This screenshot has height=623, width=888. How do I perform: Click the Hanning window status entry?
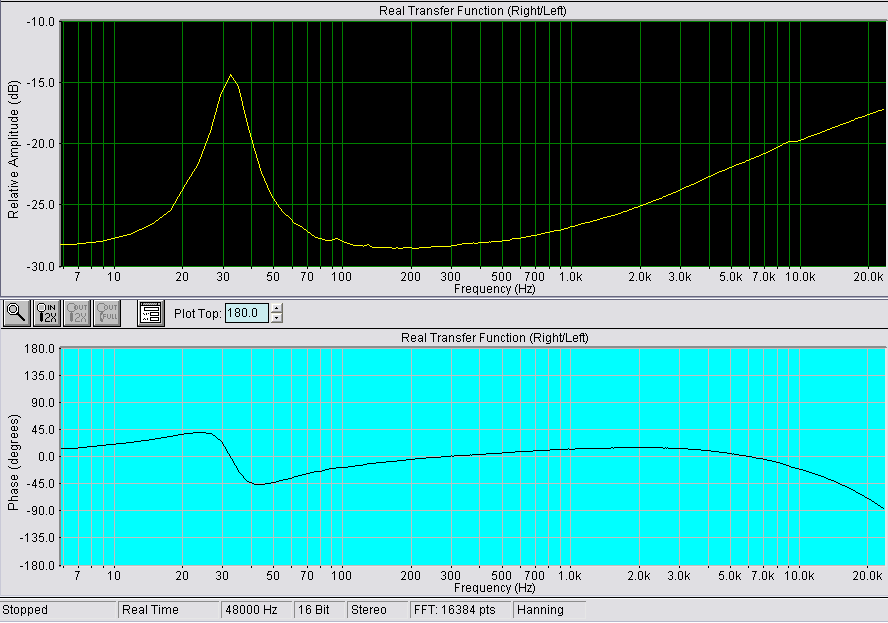[549, 610]
